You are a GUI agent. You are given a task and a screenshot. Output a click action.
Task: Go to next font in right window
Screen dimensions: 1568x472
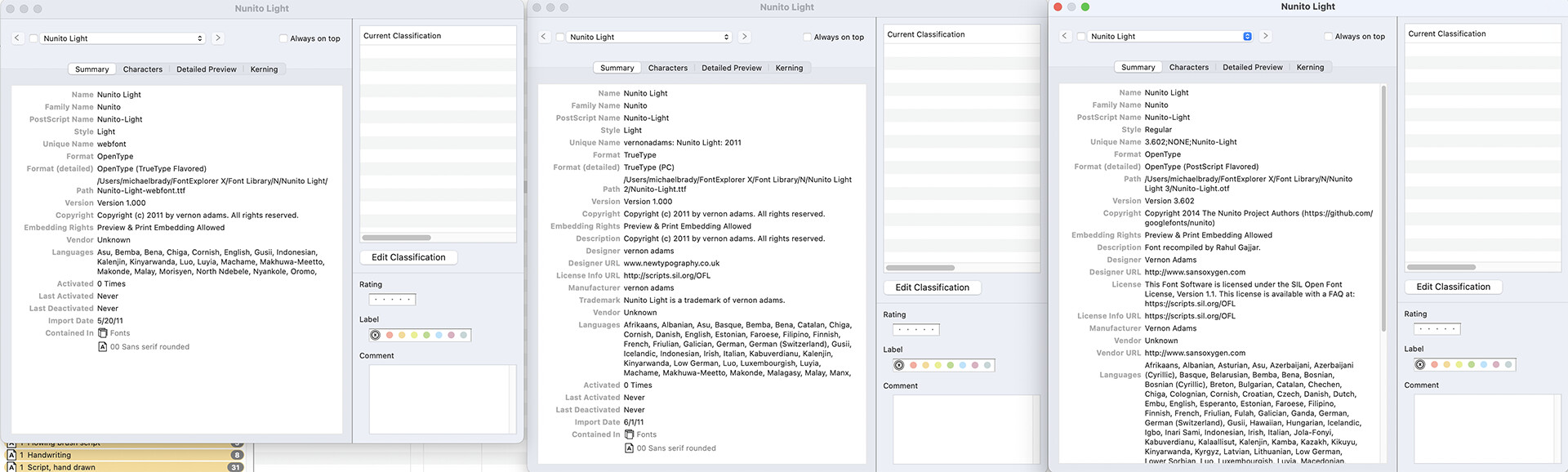tap(1265, 36)
